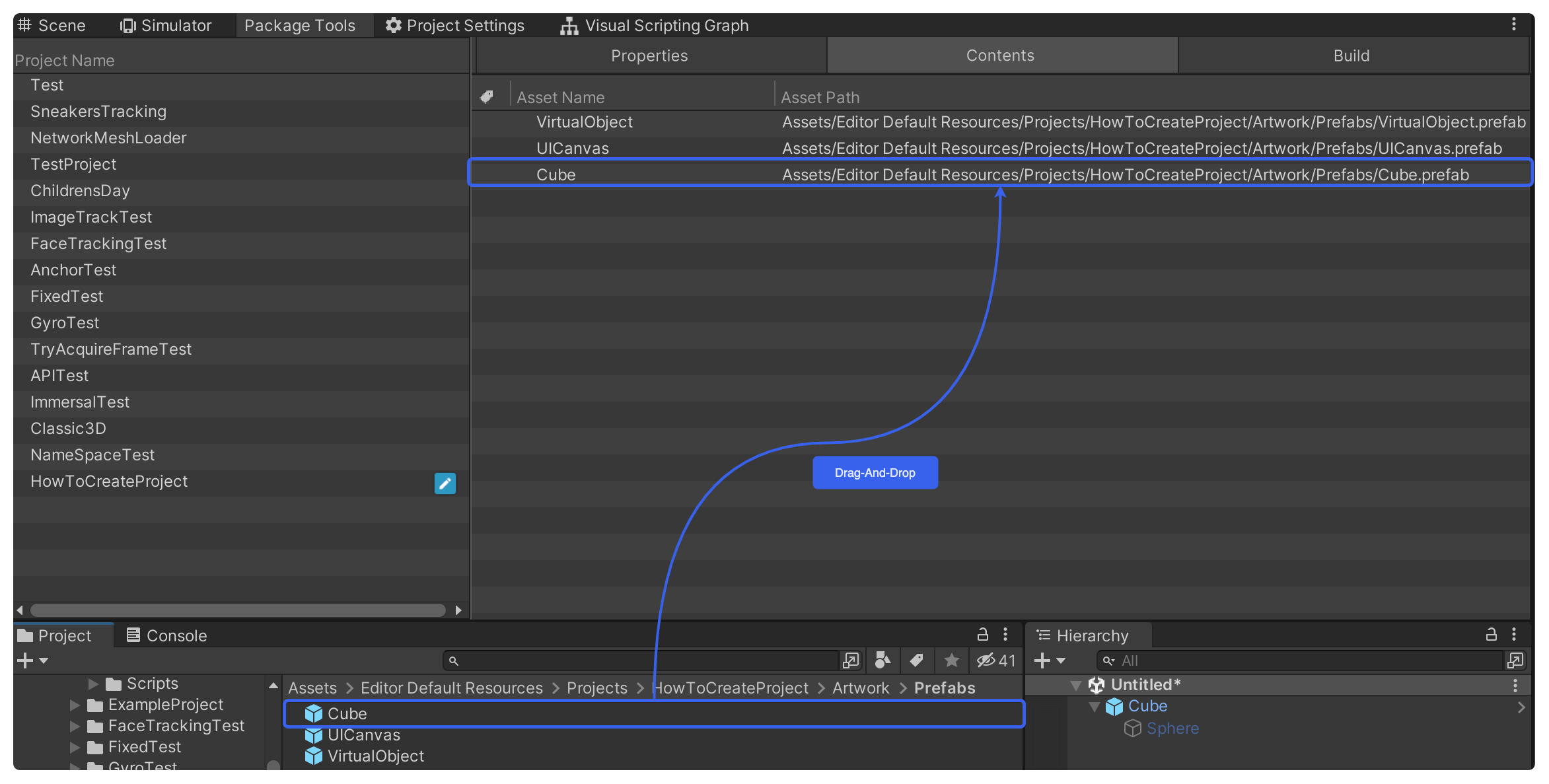
Task: Click the left scroll arrow of the project list
Action: click(x=20, y=610)
